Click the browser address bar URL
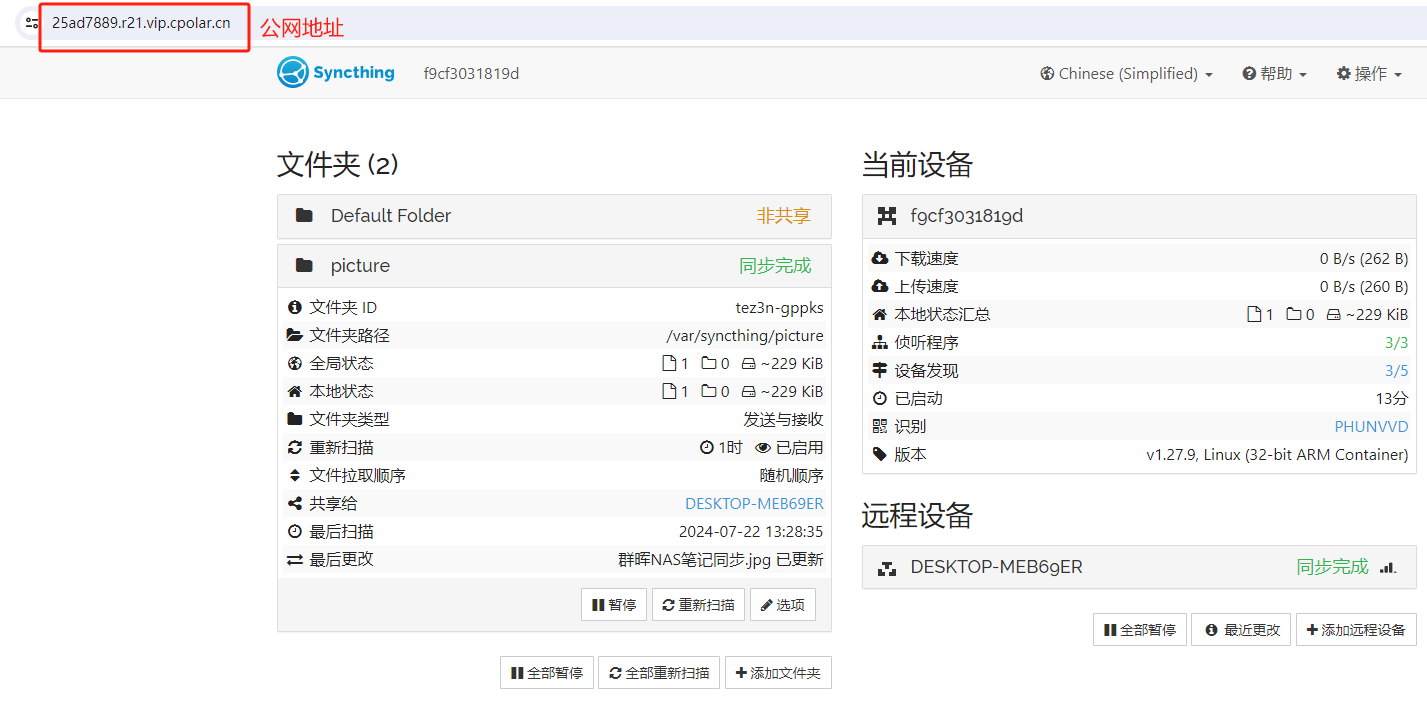Viewport: 1427px width, 718px height. coord(141,22)
